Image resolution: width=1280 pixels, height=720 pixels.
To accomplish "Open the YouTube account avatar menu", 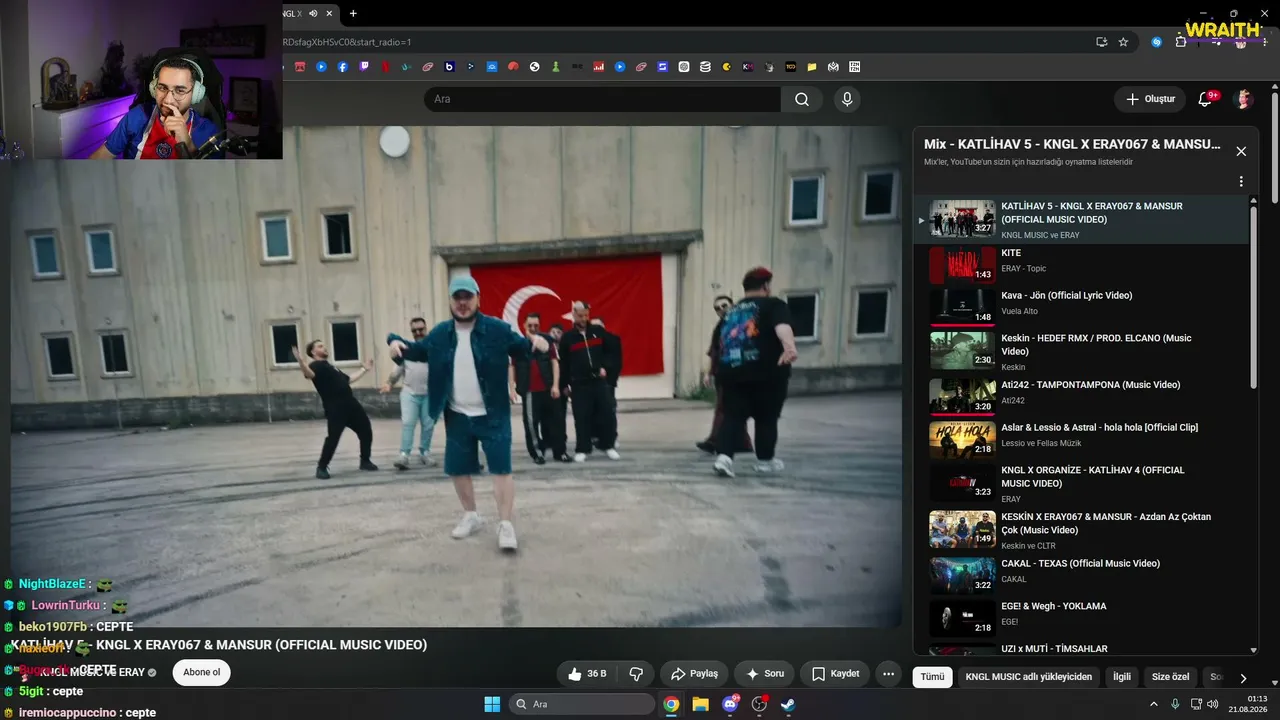I will [x=1244, y=99].
